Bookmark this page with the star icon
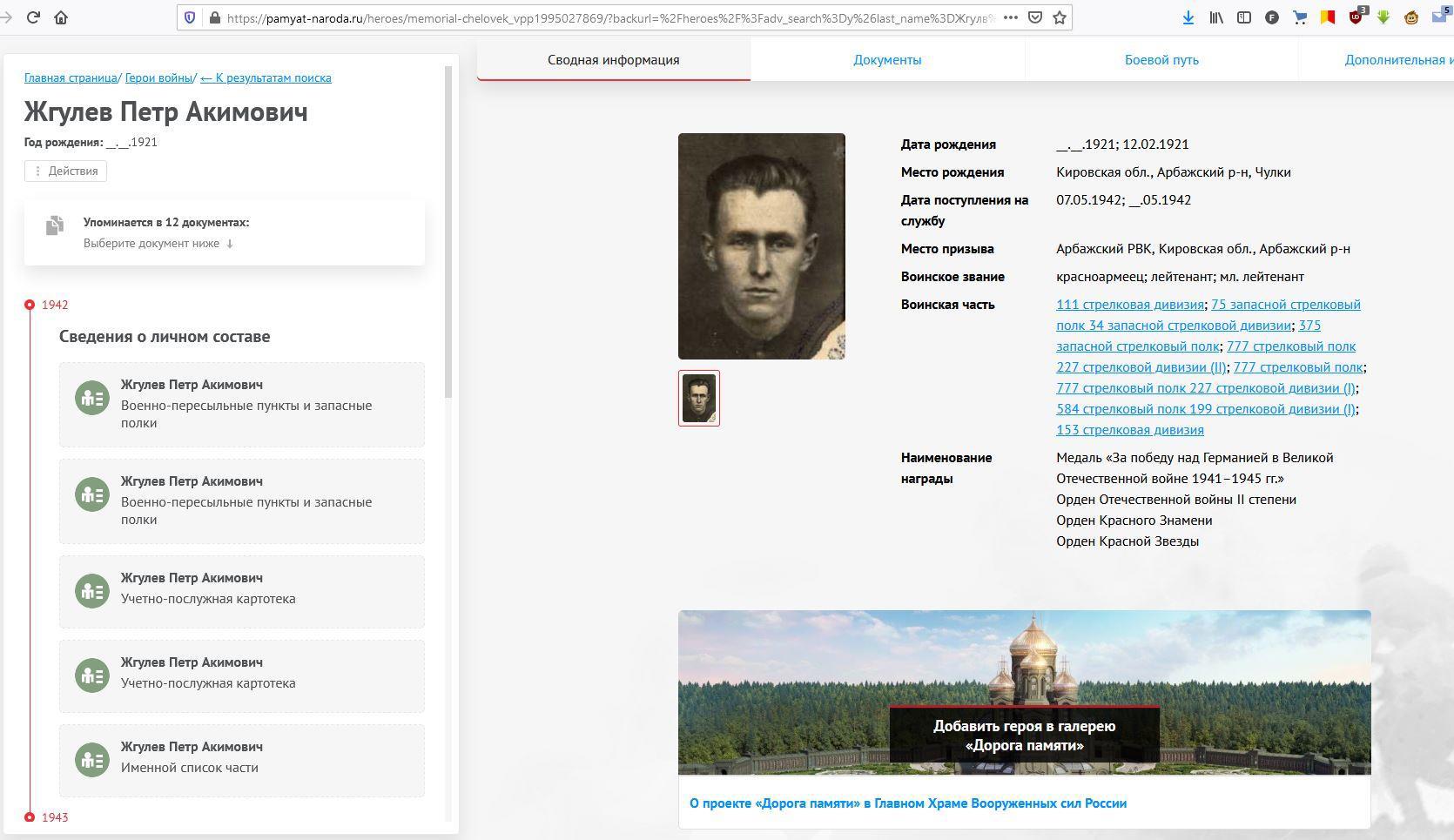1454x840 pixels. click(1060, 17)
